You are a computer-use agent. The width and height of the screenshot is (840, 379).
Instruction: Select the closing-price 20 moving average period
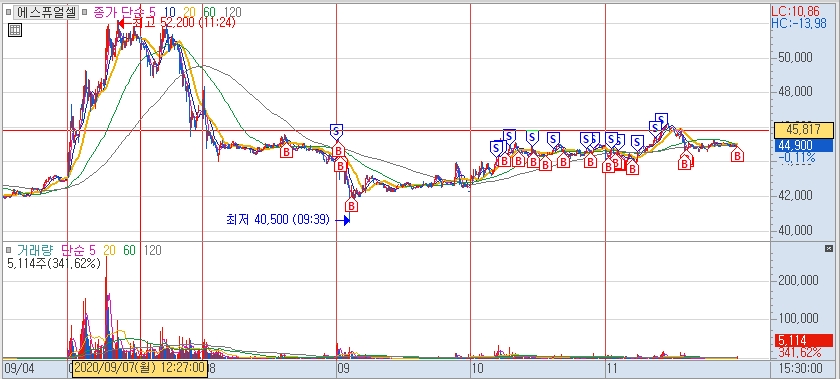190,11
